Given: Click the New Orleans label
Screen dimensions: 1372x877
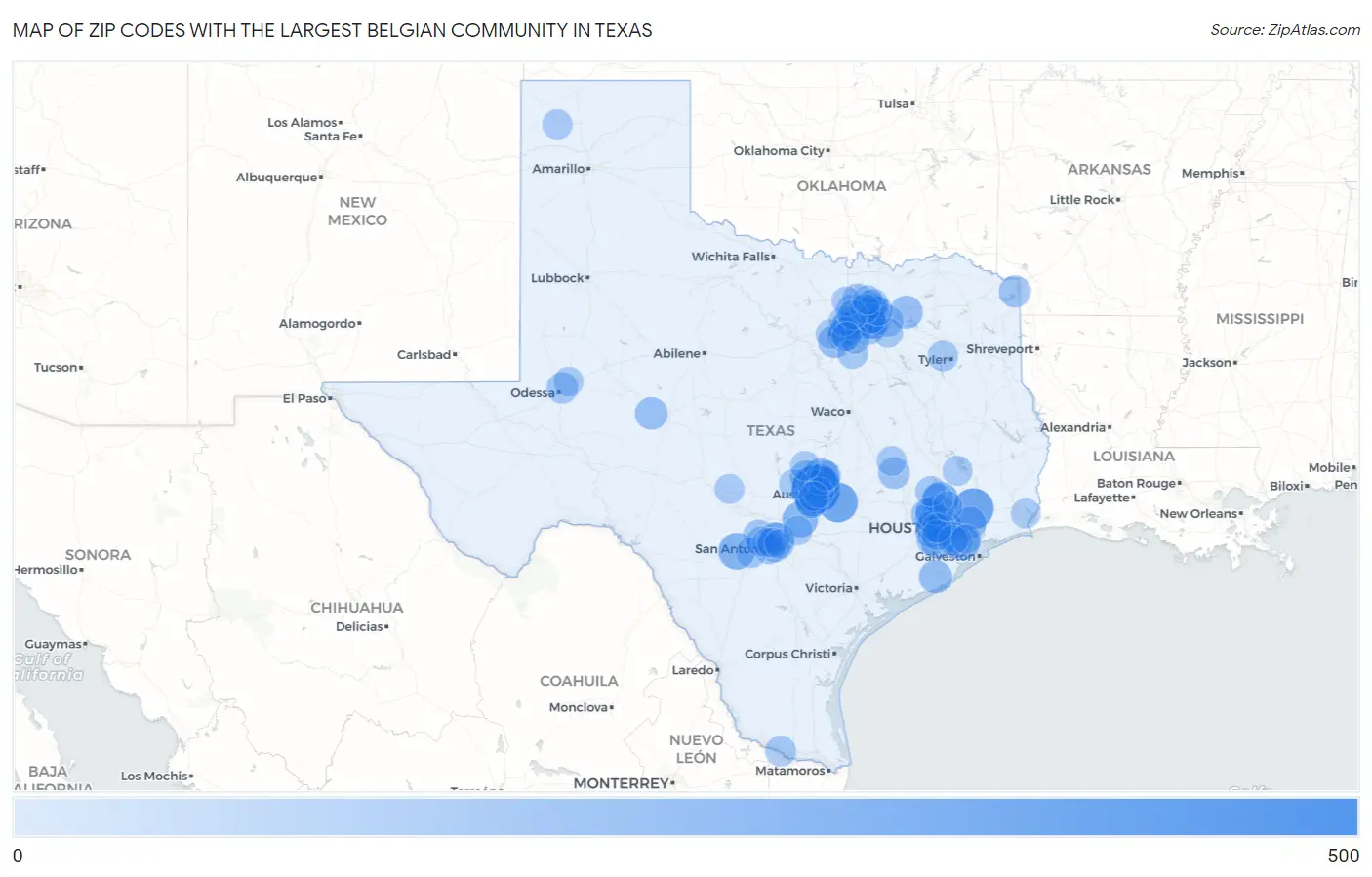Looking at the screenshot, I should click(x=1198, y=514).
